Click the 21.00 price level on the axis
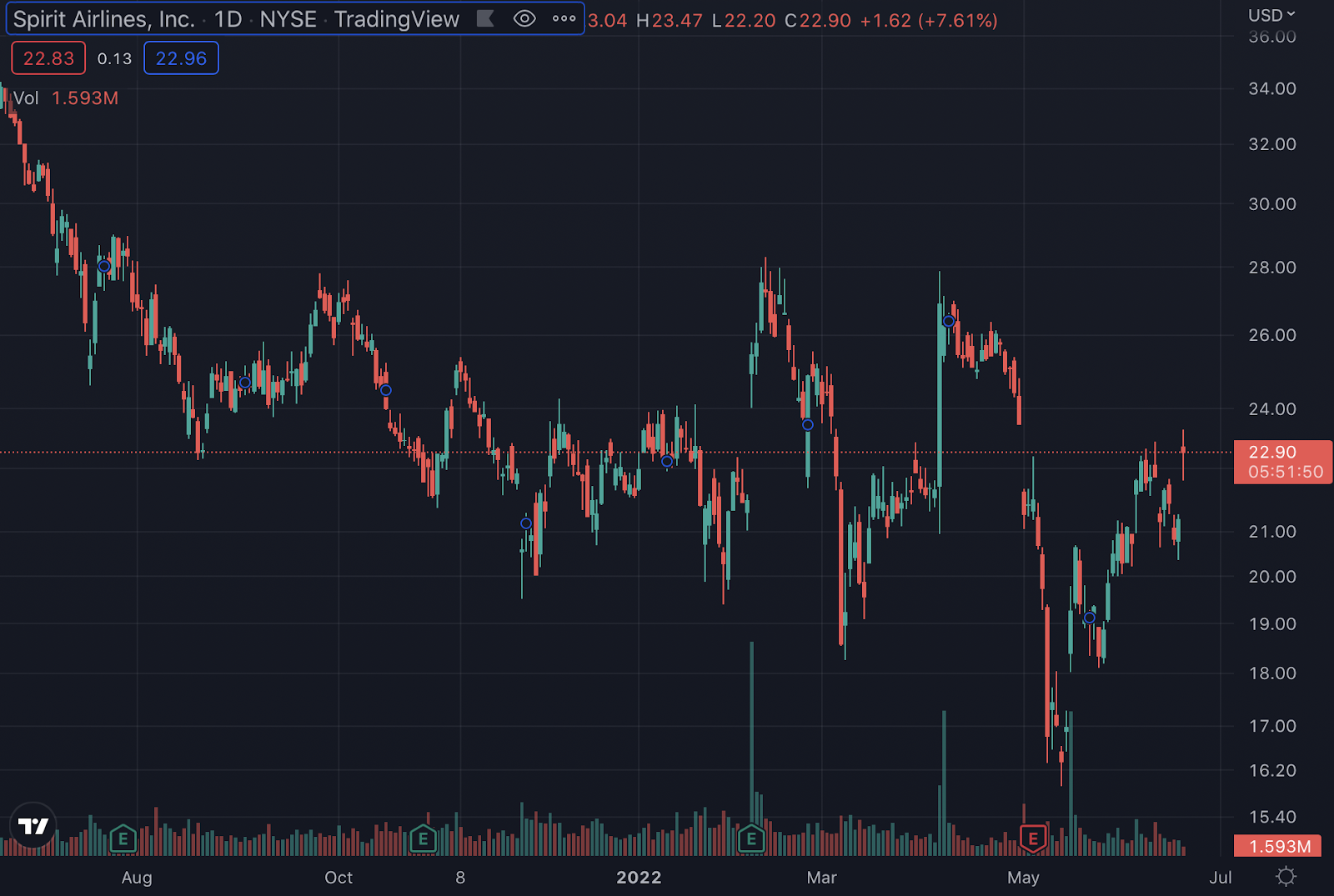Viewport: 1334px width, 896px height. [1272, 532]
